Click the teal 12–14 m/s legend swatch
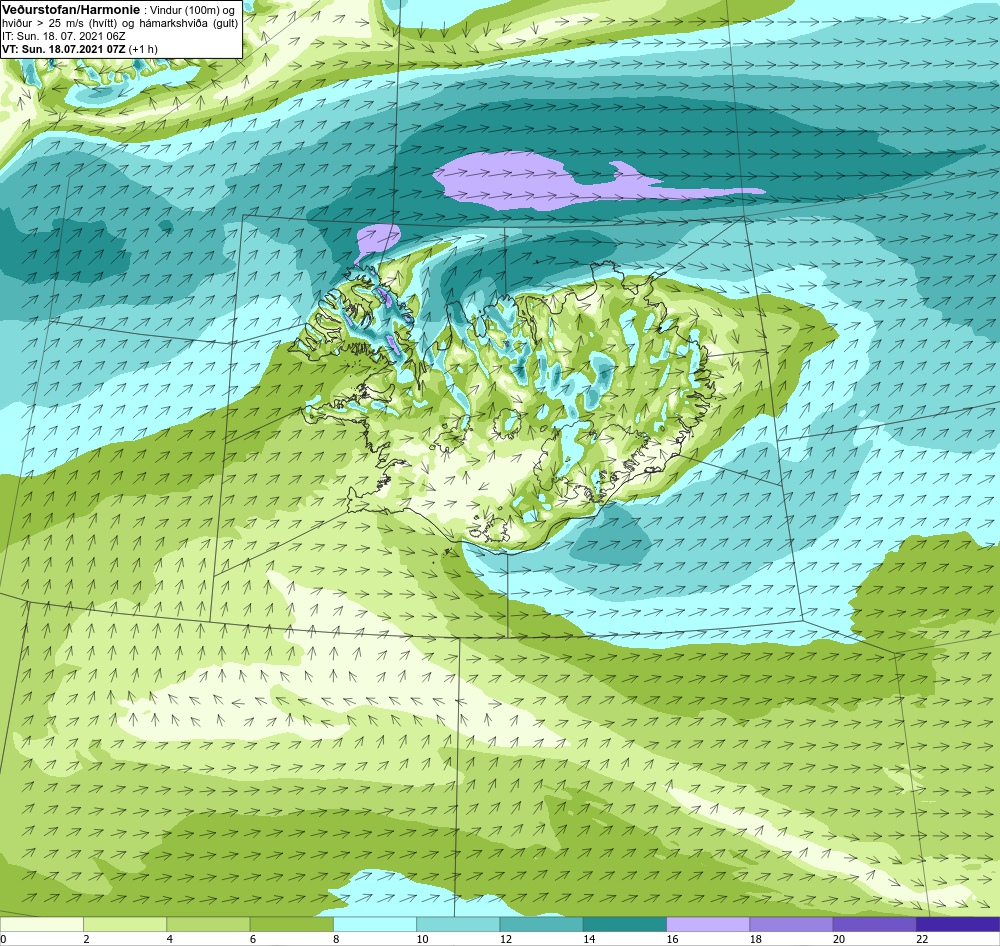 pos(541,924)
